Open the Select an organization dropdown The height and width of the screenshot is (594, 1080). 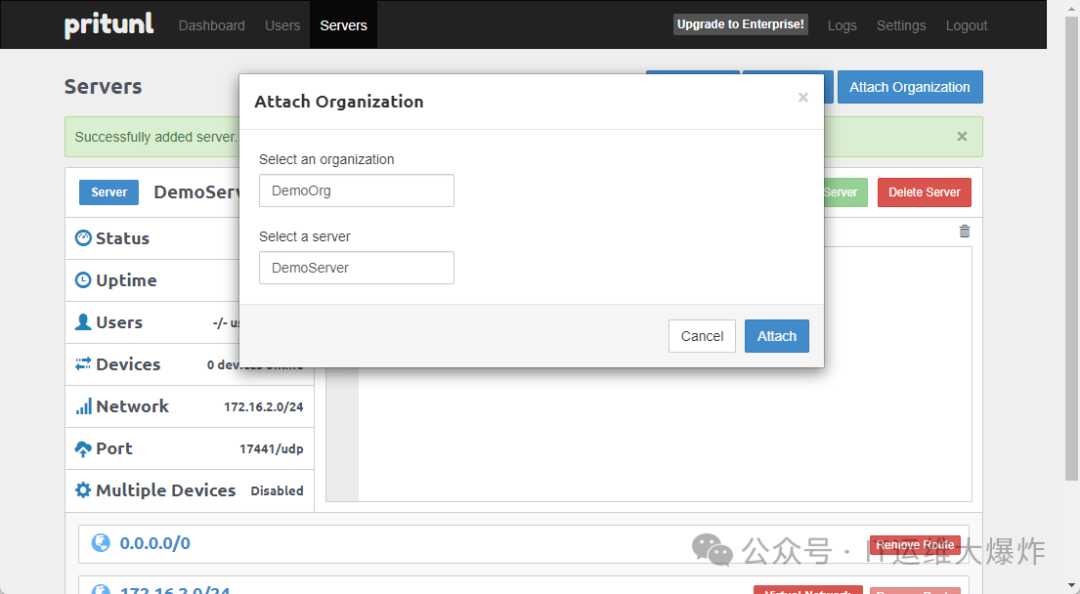356,190
